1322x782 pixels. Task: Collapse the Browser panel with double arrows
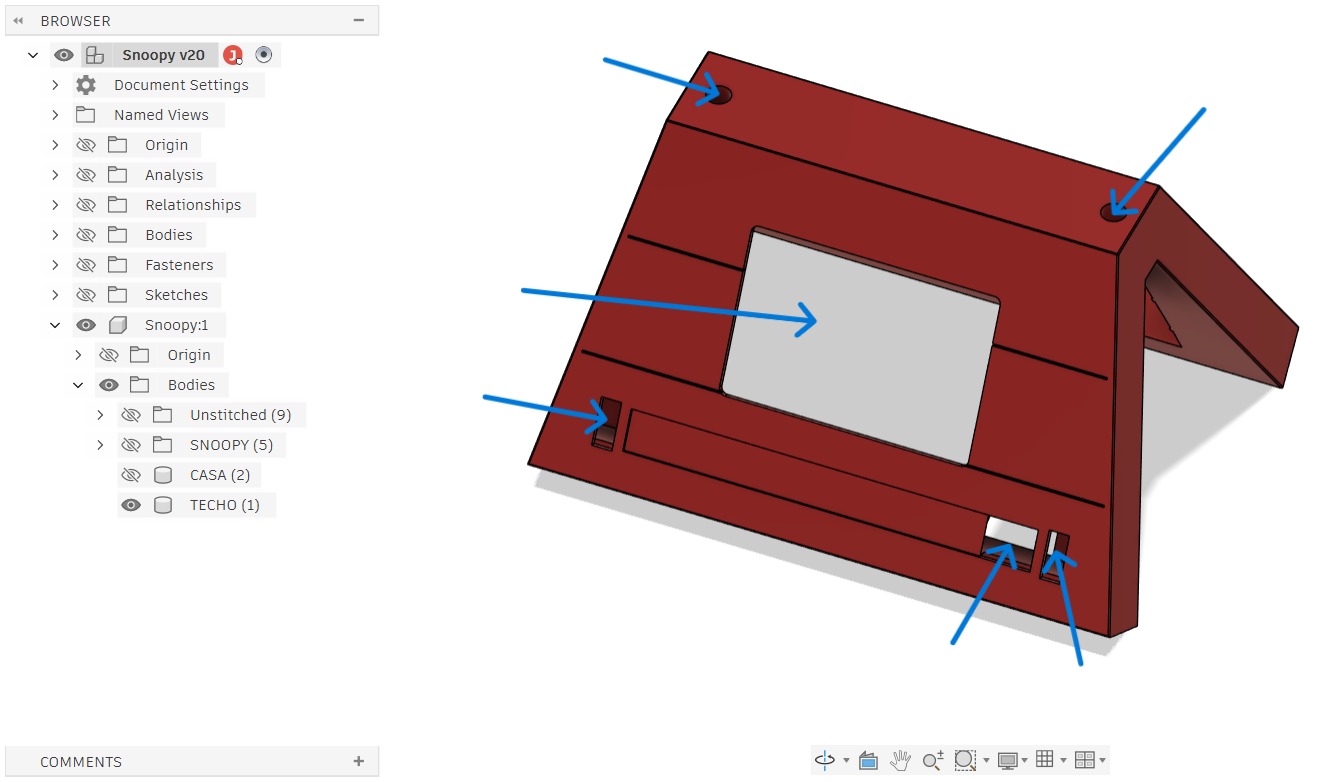18,20
